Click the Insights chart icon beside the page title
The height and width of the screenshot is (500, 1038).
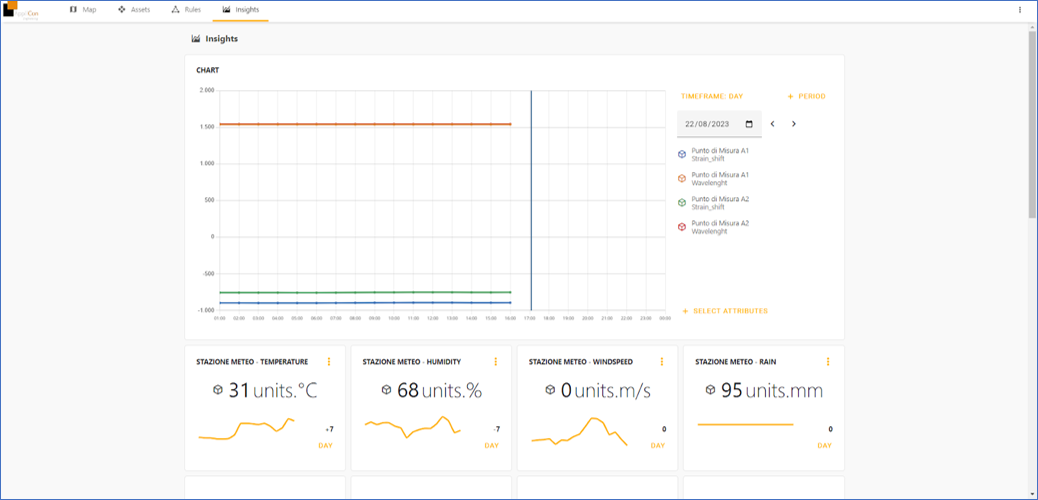(x=196, y=39)
